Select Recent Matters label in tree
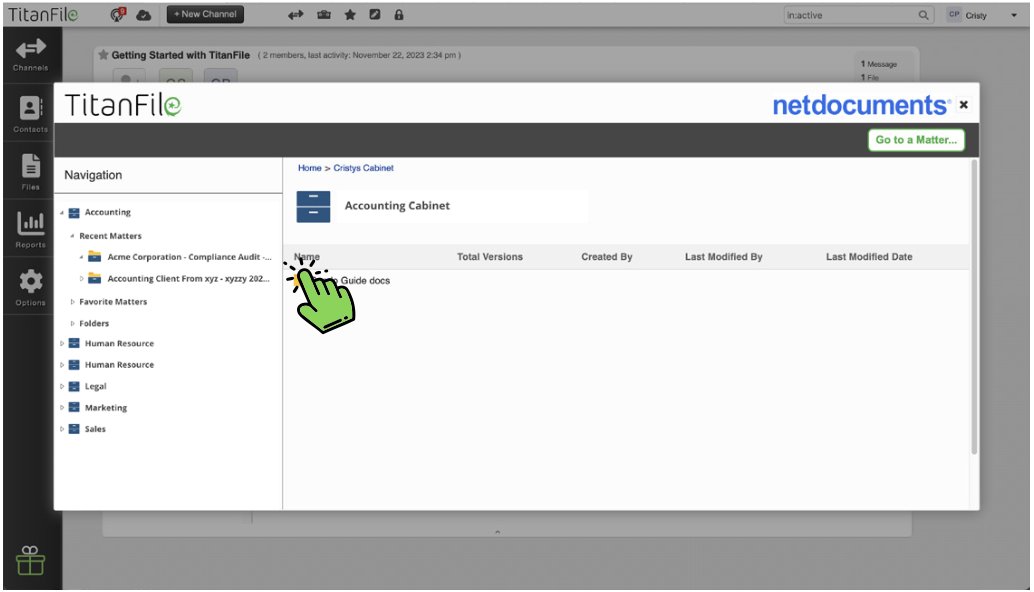 click(x=110, y=236)
